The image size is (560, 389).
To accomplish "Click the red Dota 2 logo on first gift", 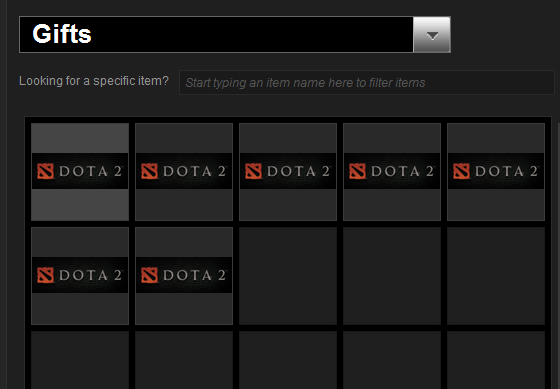I will 45,171.
